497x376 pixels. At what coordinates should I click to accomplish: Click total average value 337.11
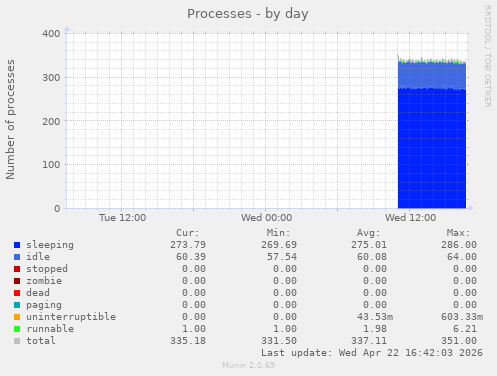point(369,341)
